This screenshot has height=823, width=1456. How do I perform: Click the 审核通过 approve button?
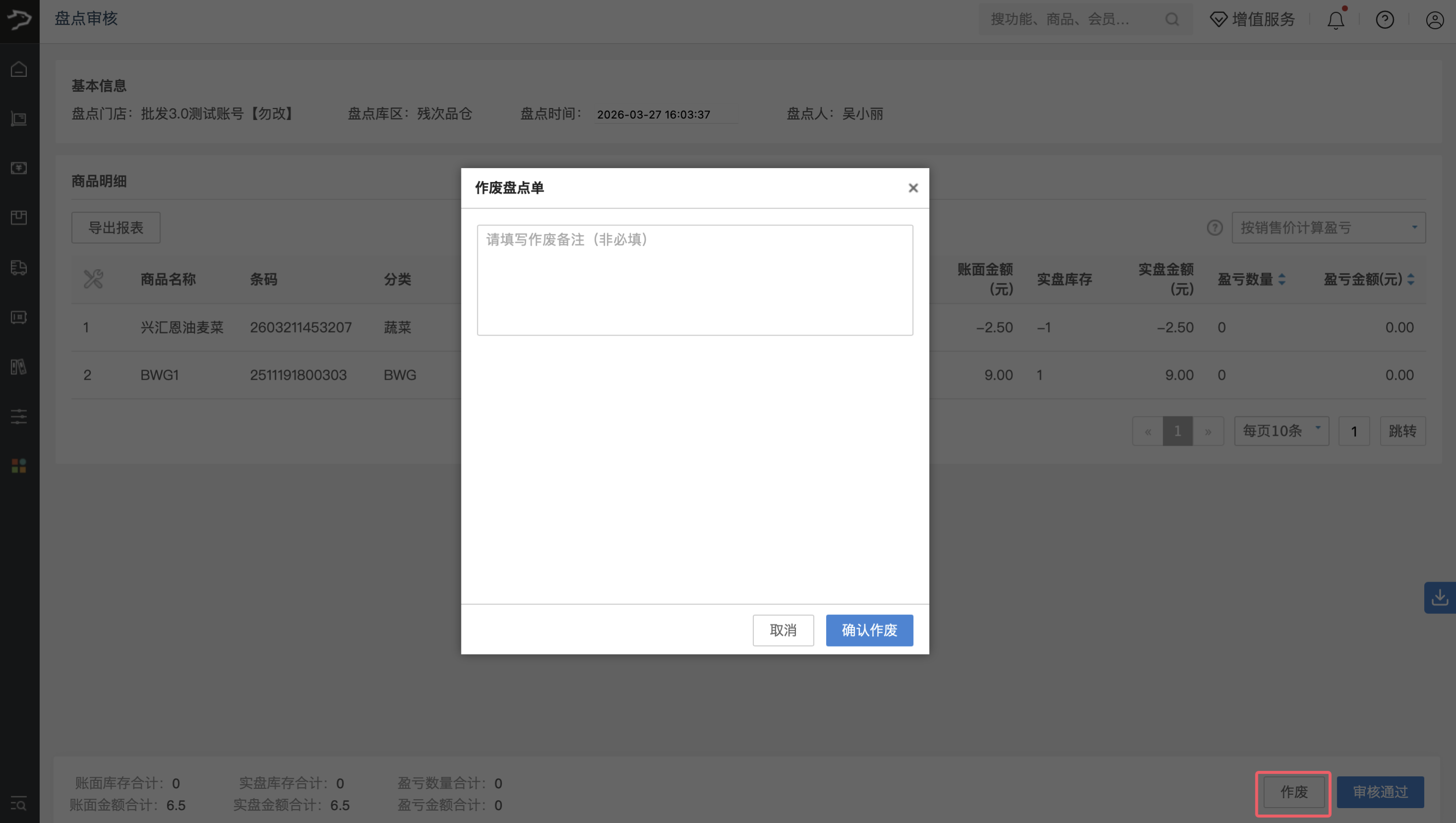(x=1380, y=792)
